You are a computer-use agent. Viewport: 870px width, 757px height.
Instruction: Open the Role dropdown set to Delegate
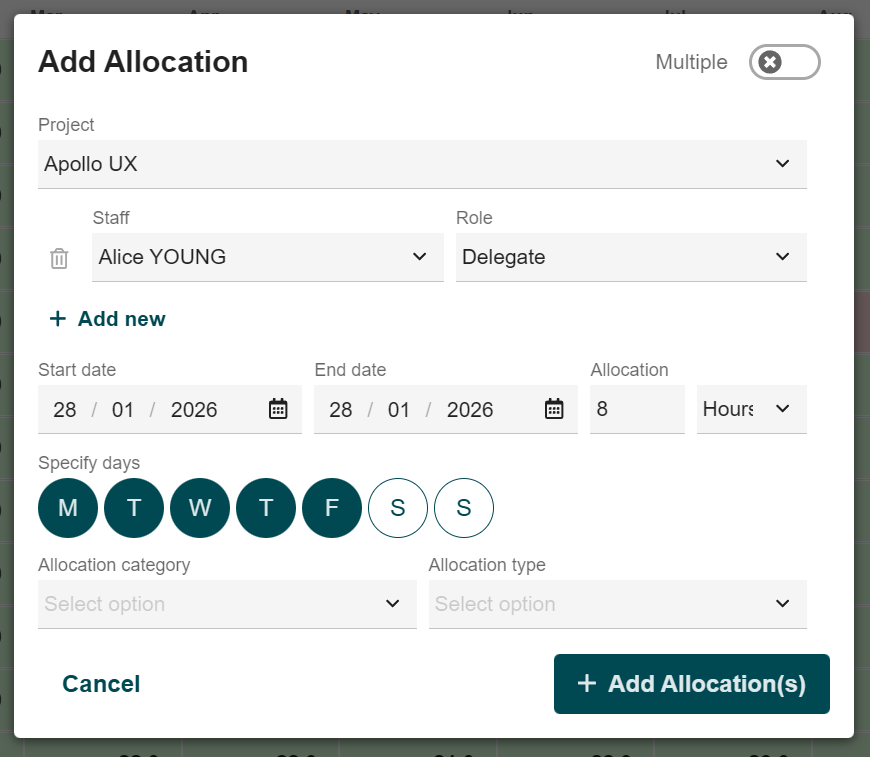(x=631, y=257)
